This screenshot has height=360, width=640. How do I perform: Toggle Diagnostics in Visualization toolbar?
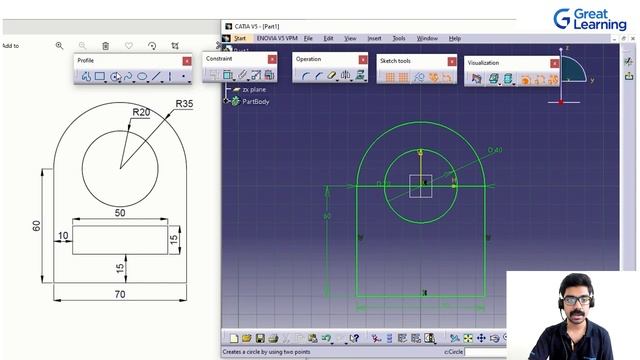[x=525, y=79]
